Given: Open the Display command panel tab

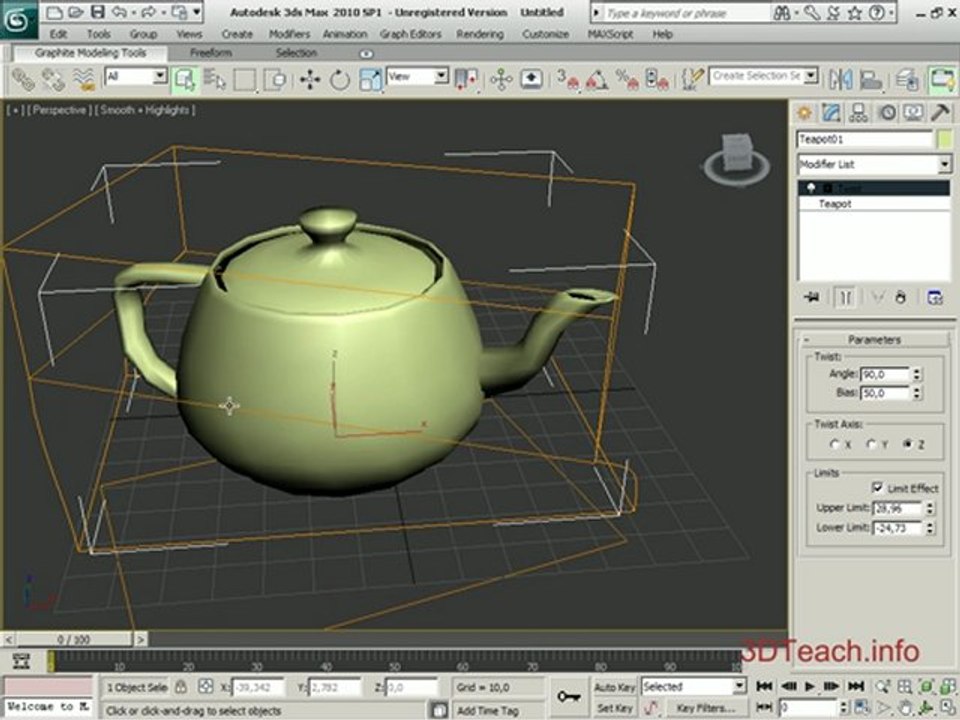Looking at the screenshot, I should point(913,113).
